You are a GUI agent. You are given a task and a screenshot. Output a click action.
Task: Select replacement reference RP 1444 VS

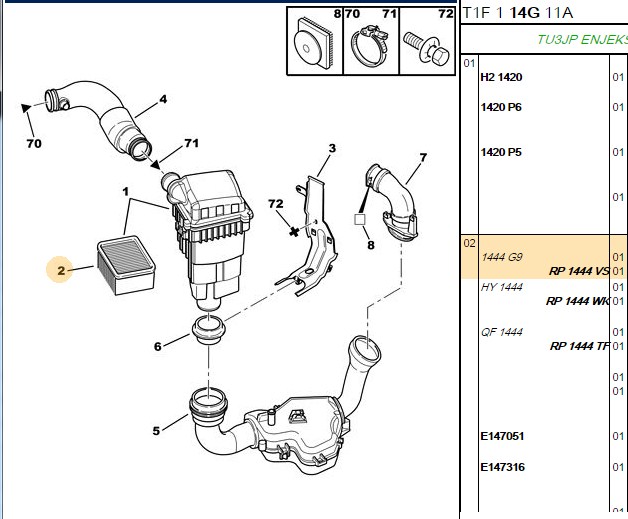pyautogui.click(x=579, y=271)
